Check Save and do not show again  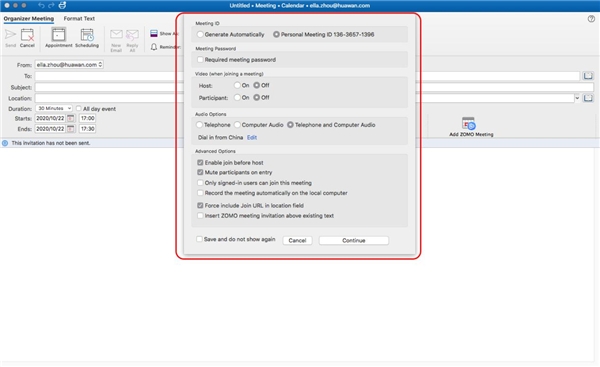point(199,239)
